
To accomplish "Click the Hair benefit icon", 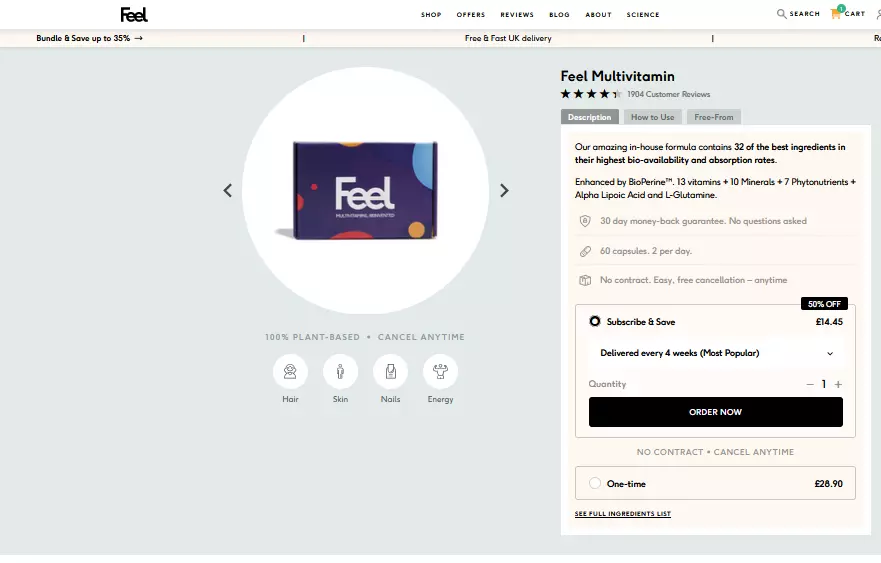I will point(290,371).
